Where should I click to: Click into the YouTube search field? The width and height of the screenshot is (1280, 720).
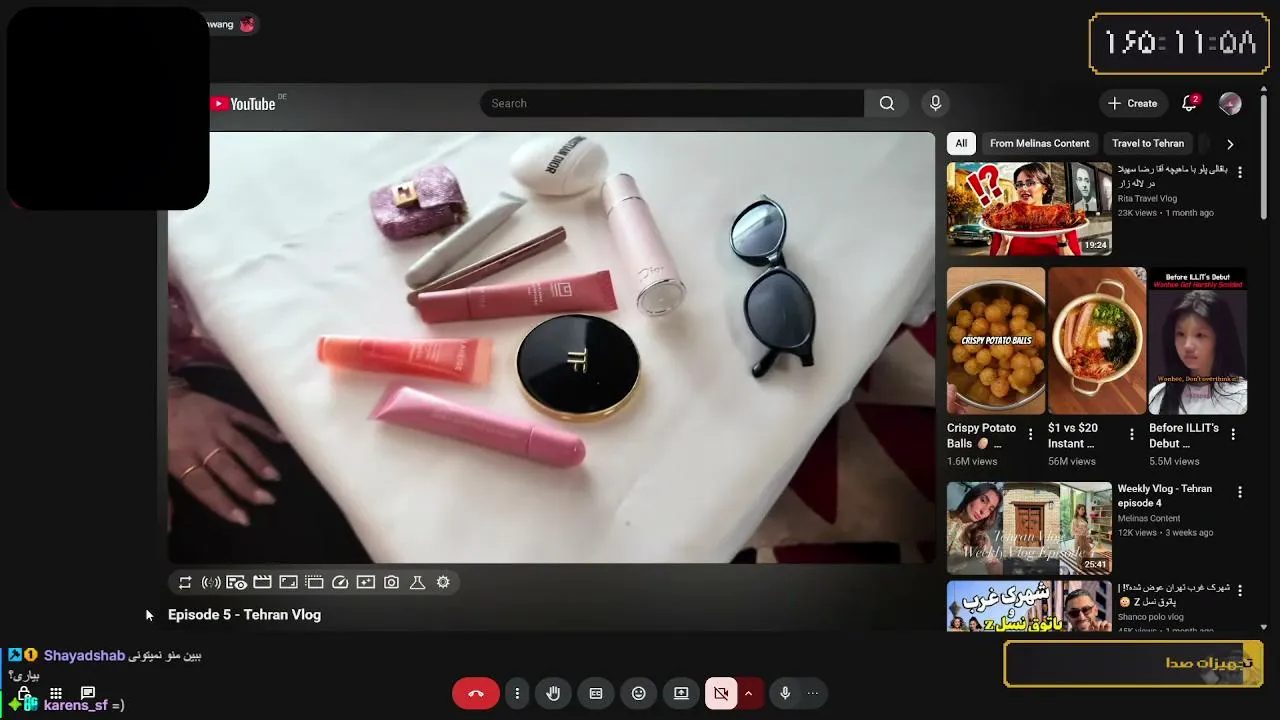pyautogui.click(x=672, y=103)
